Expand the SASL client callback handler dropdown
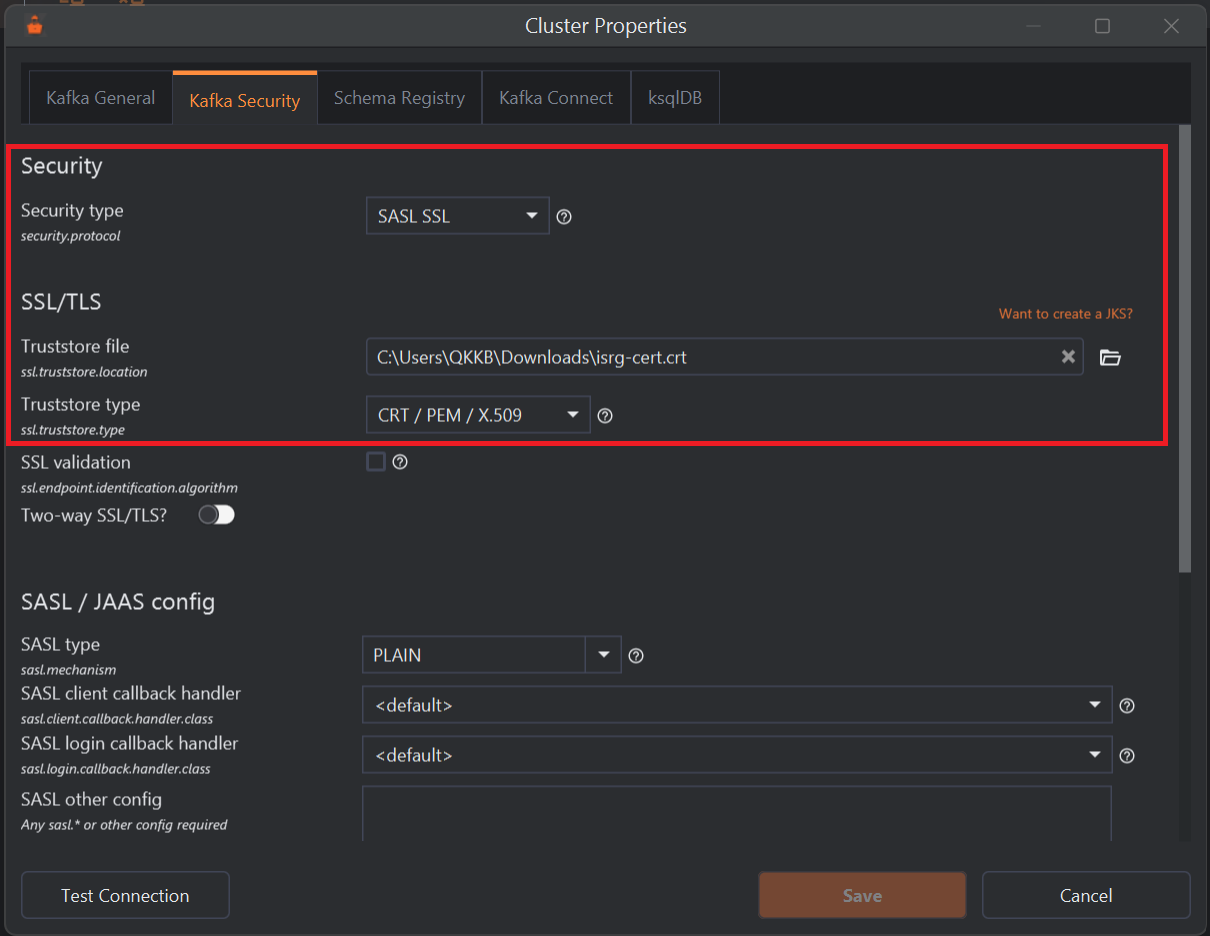This screenshot has width=1210, height=936. coord(737,705)
